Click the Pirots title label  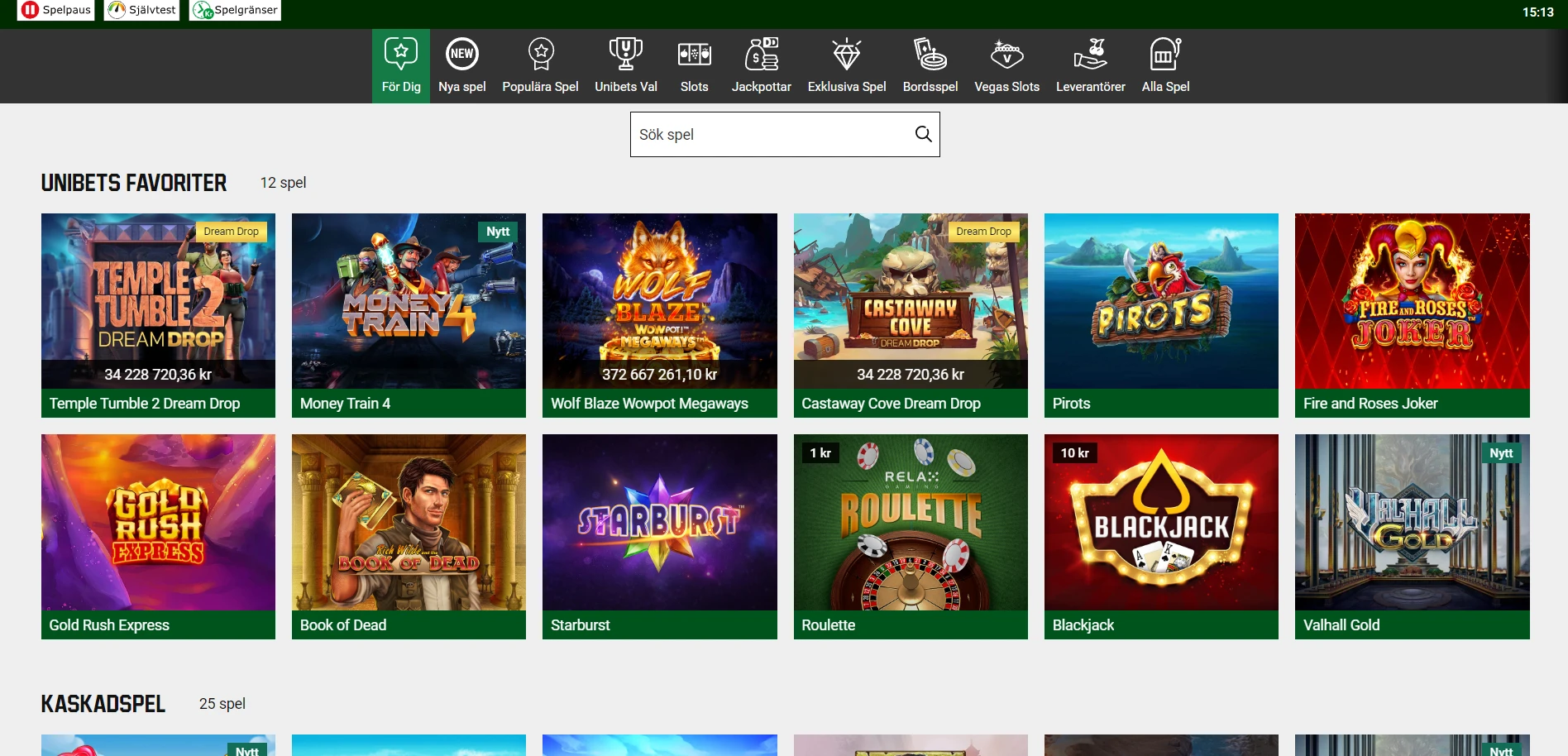click(x=1071, y=404)
